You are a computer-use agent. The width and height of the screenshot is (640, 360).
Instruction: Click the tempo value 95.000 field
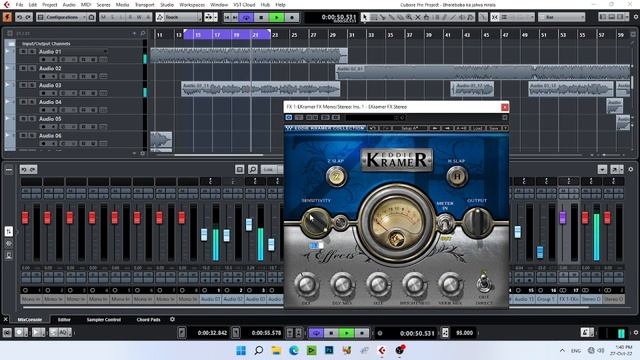(x=464, y=333)
